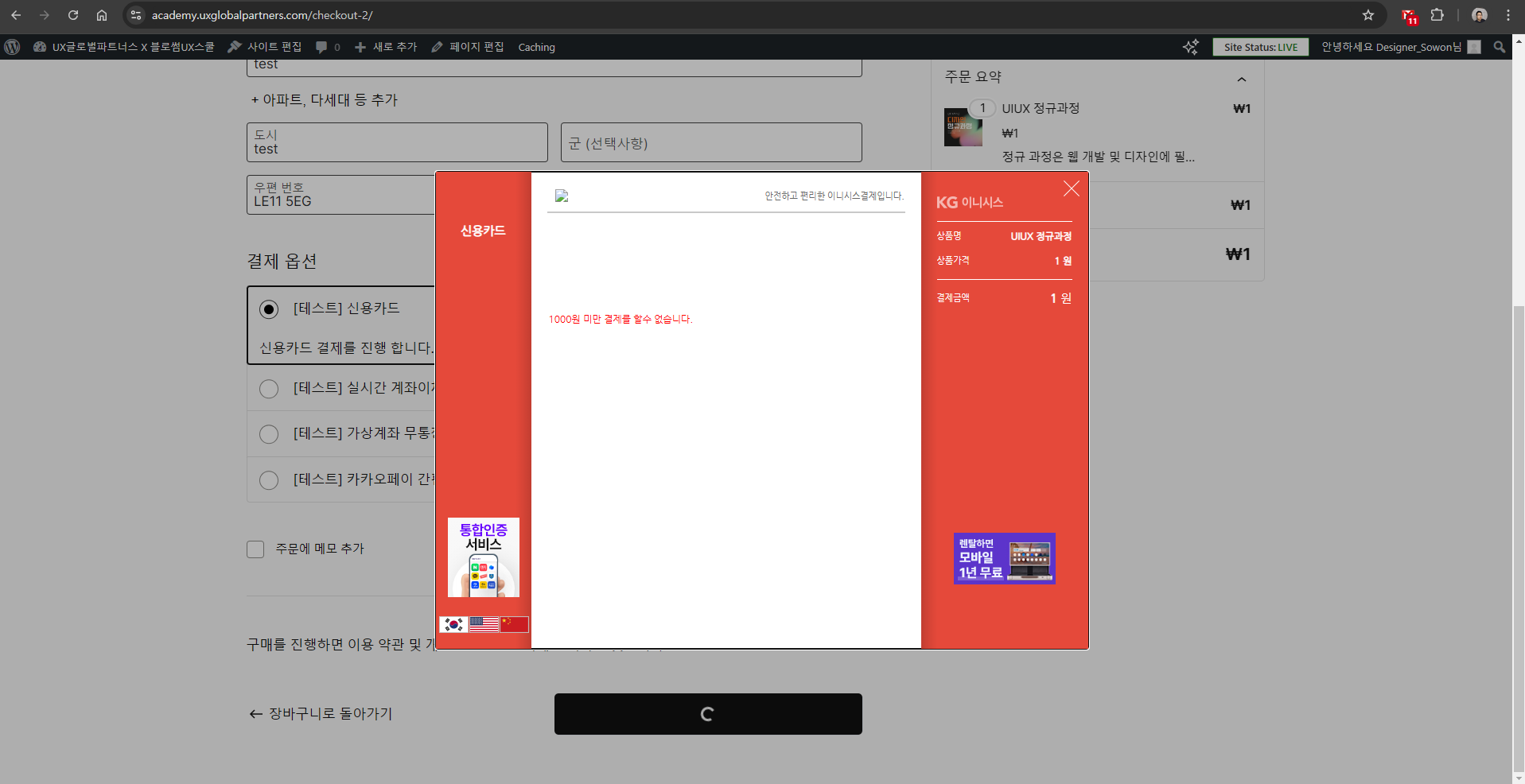This screenshot has height=784, width=1525.
Task: Open the Caching menu
Action: point(537,47)
